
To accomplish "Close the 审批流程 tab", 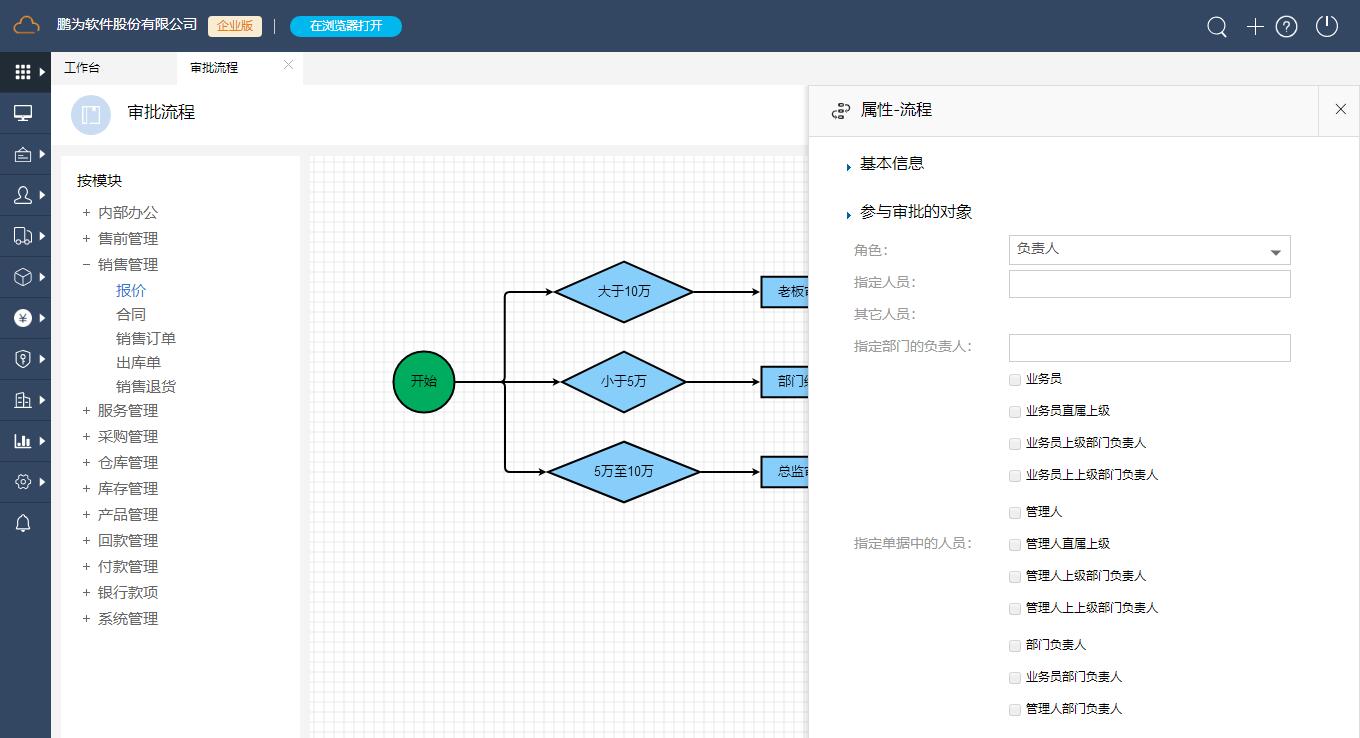I will click(288, 63).
